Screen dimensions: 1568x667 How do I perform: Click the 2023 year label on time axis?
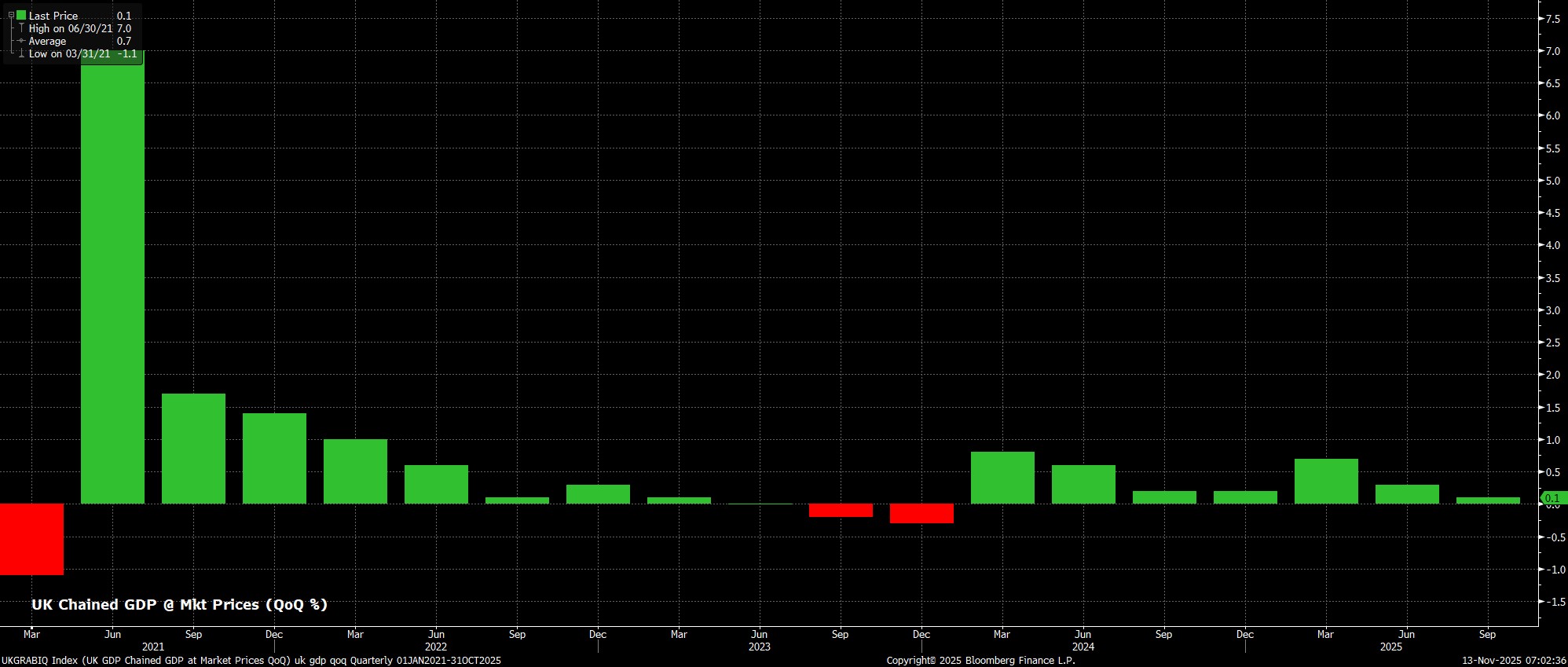(x=759, y=647)
